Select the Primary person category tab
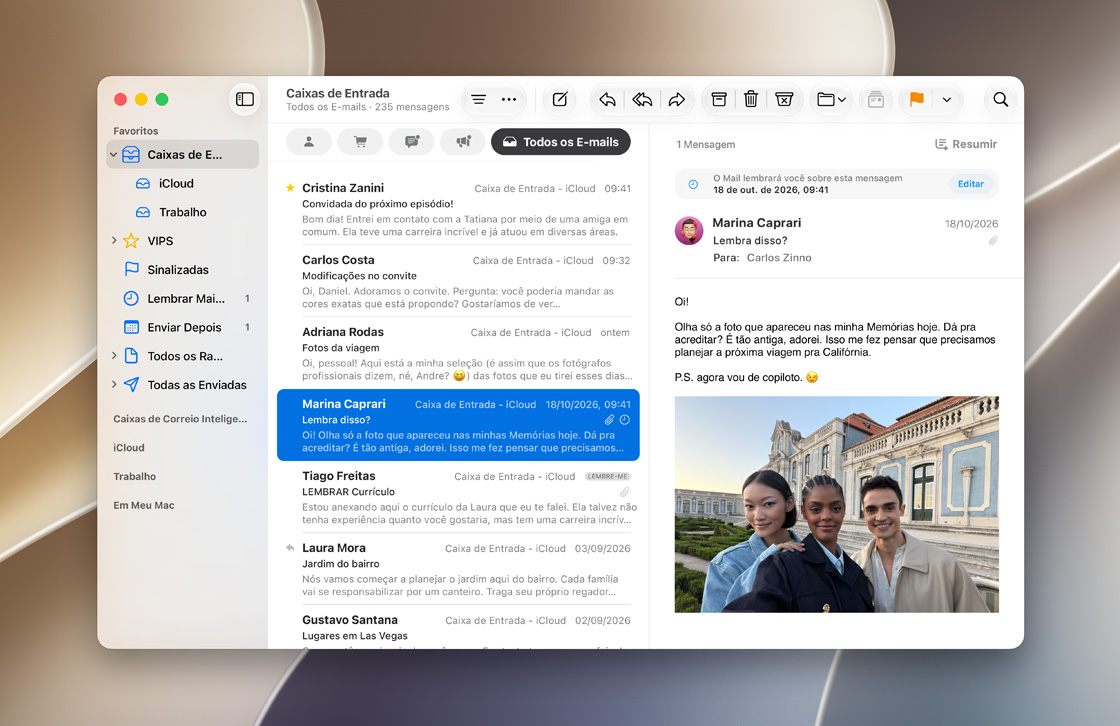 [309, 141]
